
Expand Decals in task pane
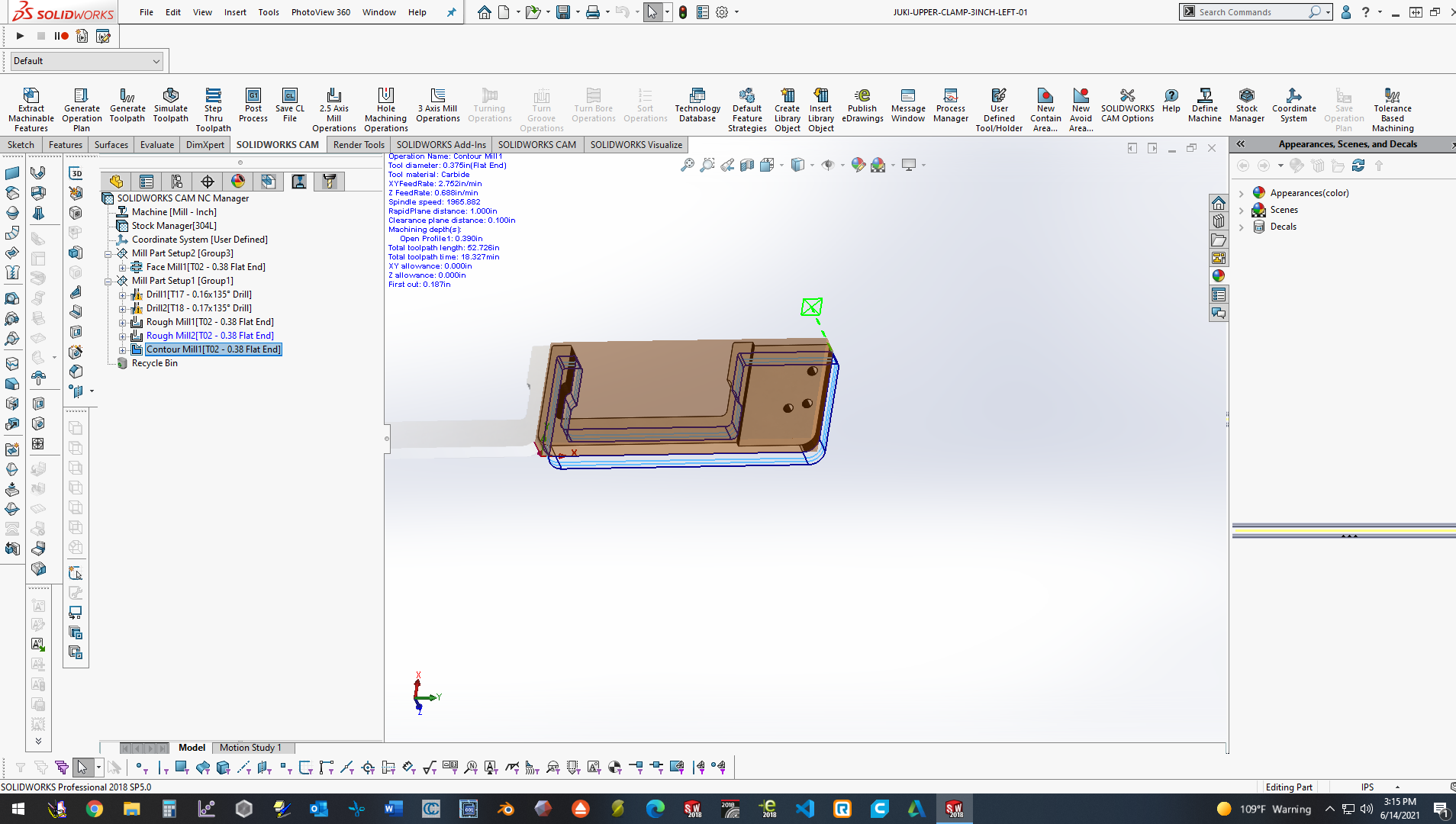tap(1242, 227)
